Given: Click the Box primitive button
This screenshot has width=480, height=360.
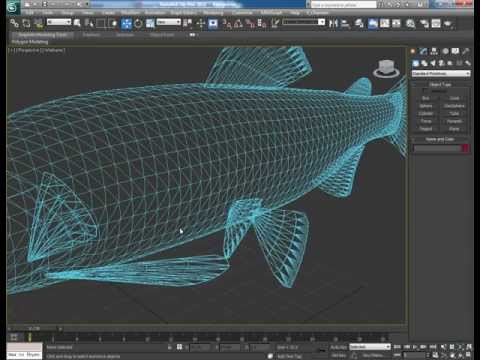Looking at the screenshot, I should point(426,98).
